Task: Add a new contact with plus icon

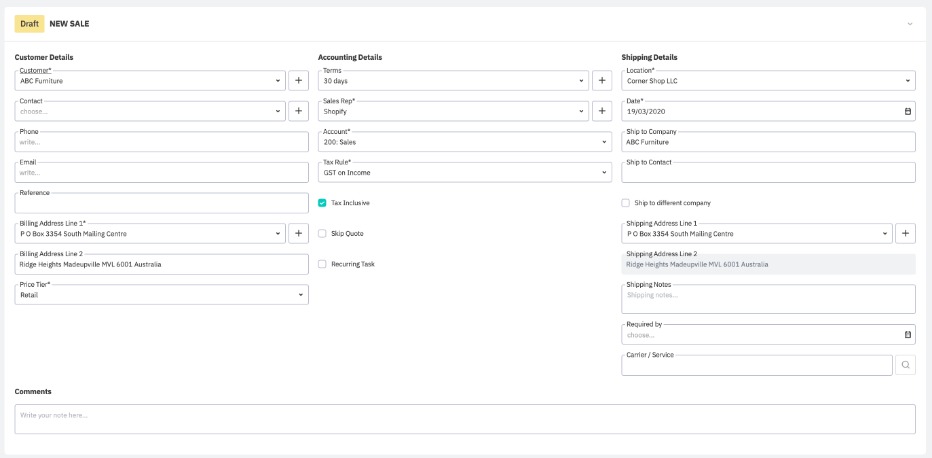Action: click(x=298, y=111)
